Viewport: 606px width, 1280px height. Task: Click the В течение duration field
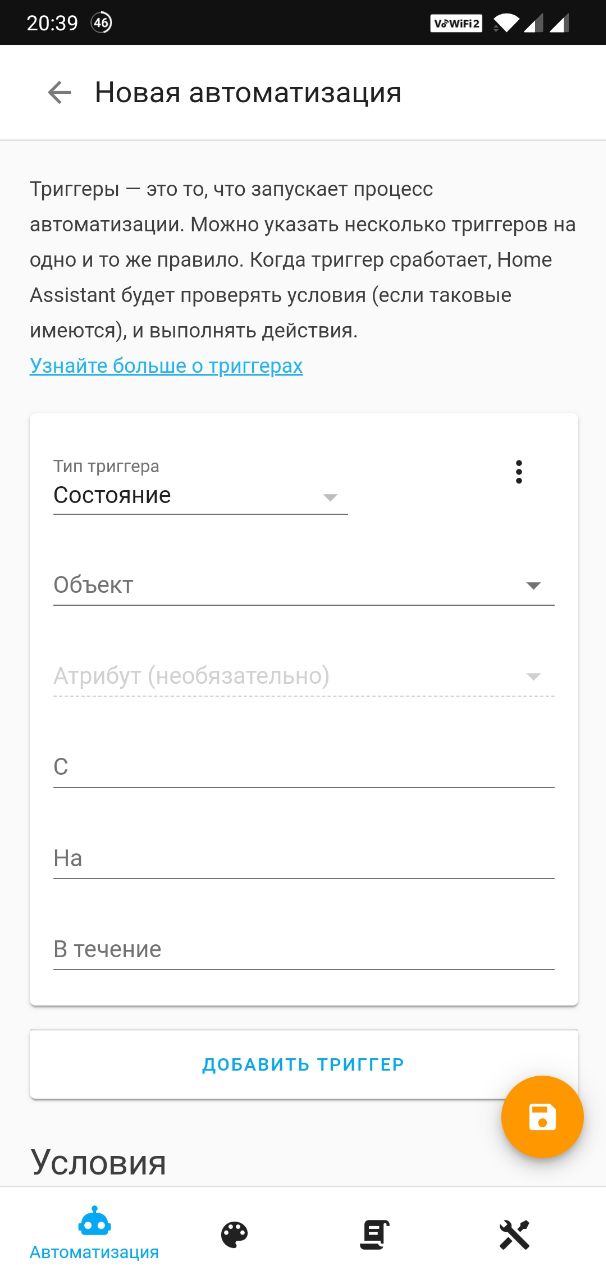tap(303, 950)
